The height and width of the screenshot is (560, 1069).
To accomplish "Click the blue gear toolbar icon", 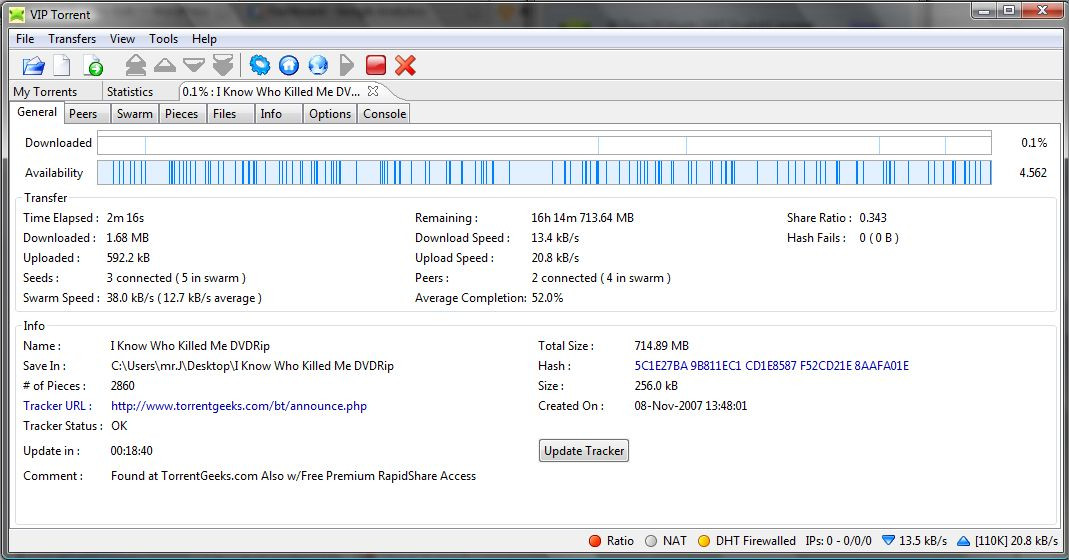I will pyautogui.click(x=260, y=65).
